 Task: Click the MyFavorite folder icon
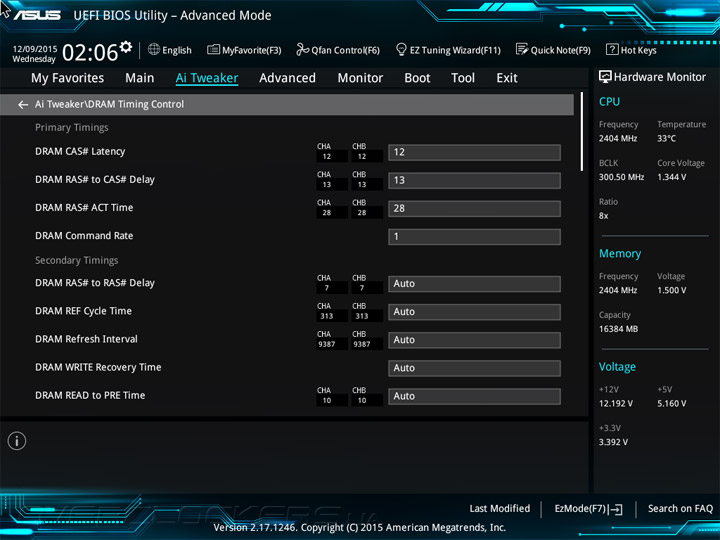[213, 49]
